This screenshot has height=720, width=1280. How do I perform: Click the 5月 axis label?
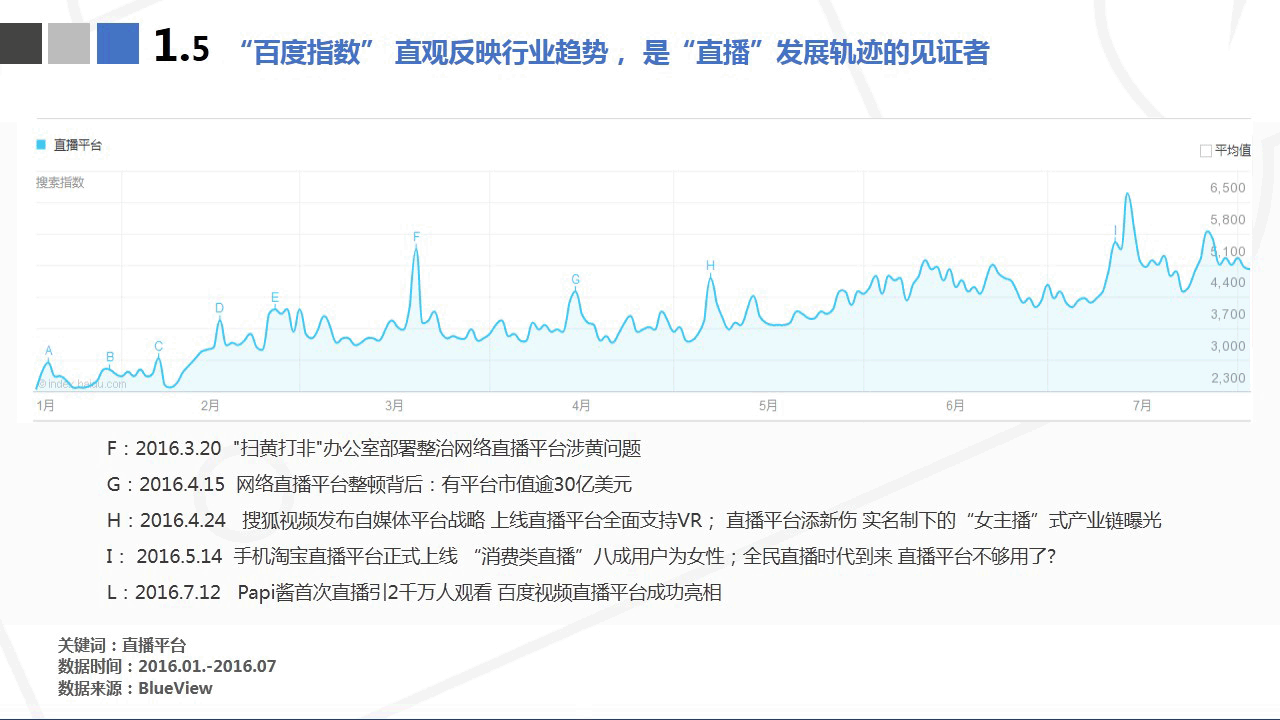(x=768, y=406)
